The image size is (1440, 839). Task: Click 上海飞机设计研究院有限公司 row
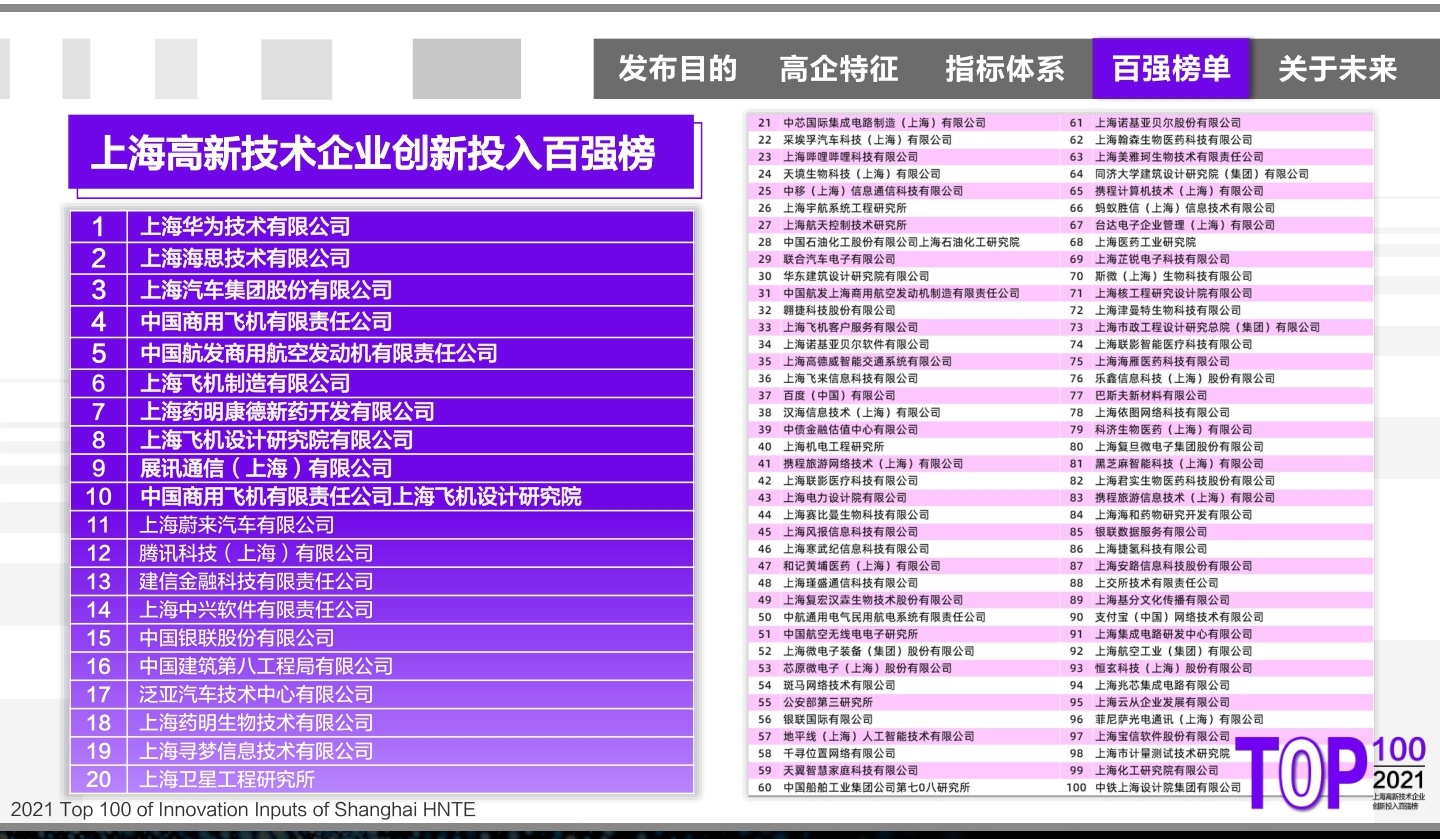382,439
